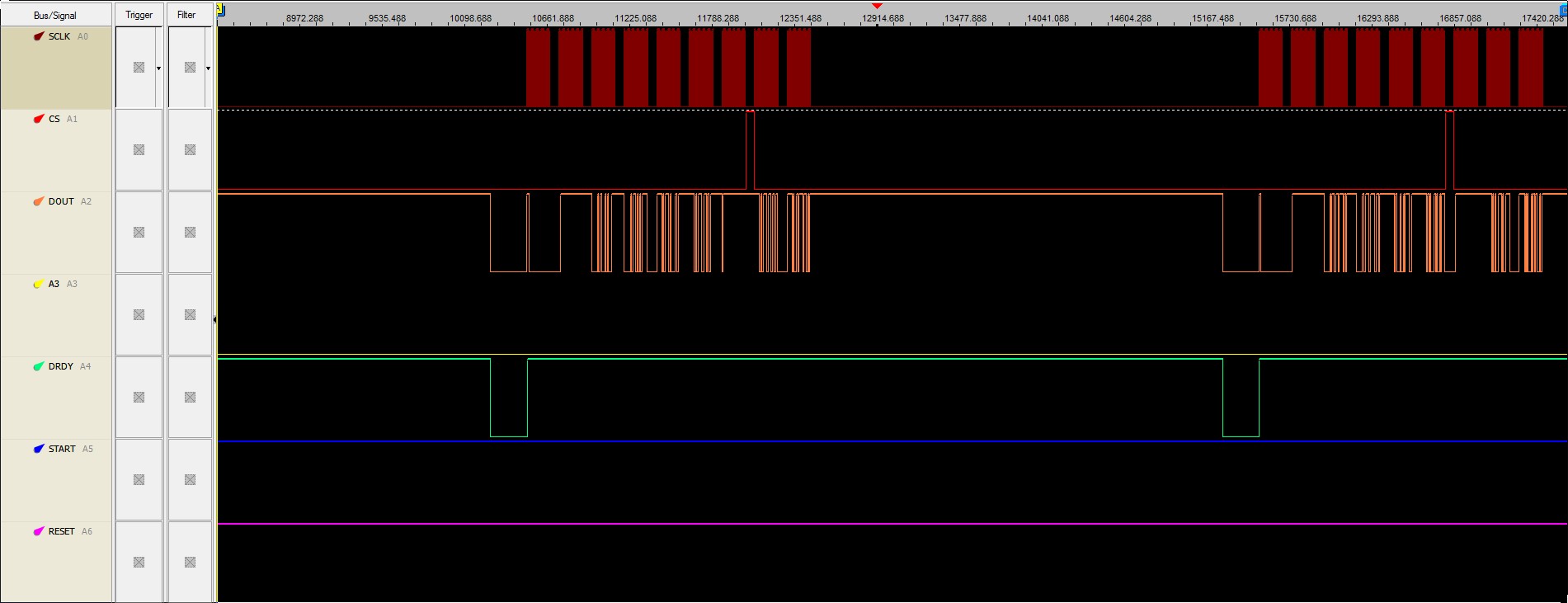Click the filter pattern box for START
The height and width of the screenshot is (603, 1568).
(x=190, y=480)
